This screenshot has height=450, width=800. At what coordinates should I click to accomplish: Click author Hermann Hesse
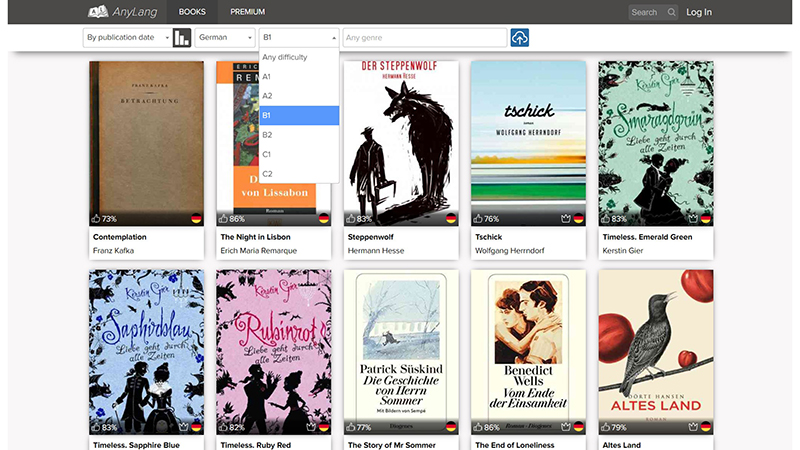[376, 251]
